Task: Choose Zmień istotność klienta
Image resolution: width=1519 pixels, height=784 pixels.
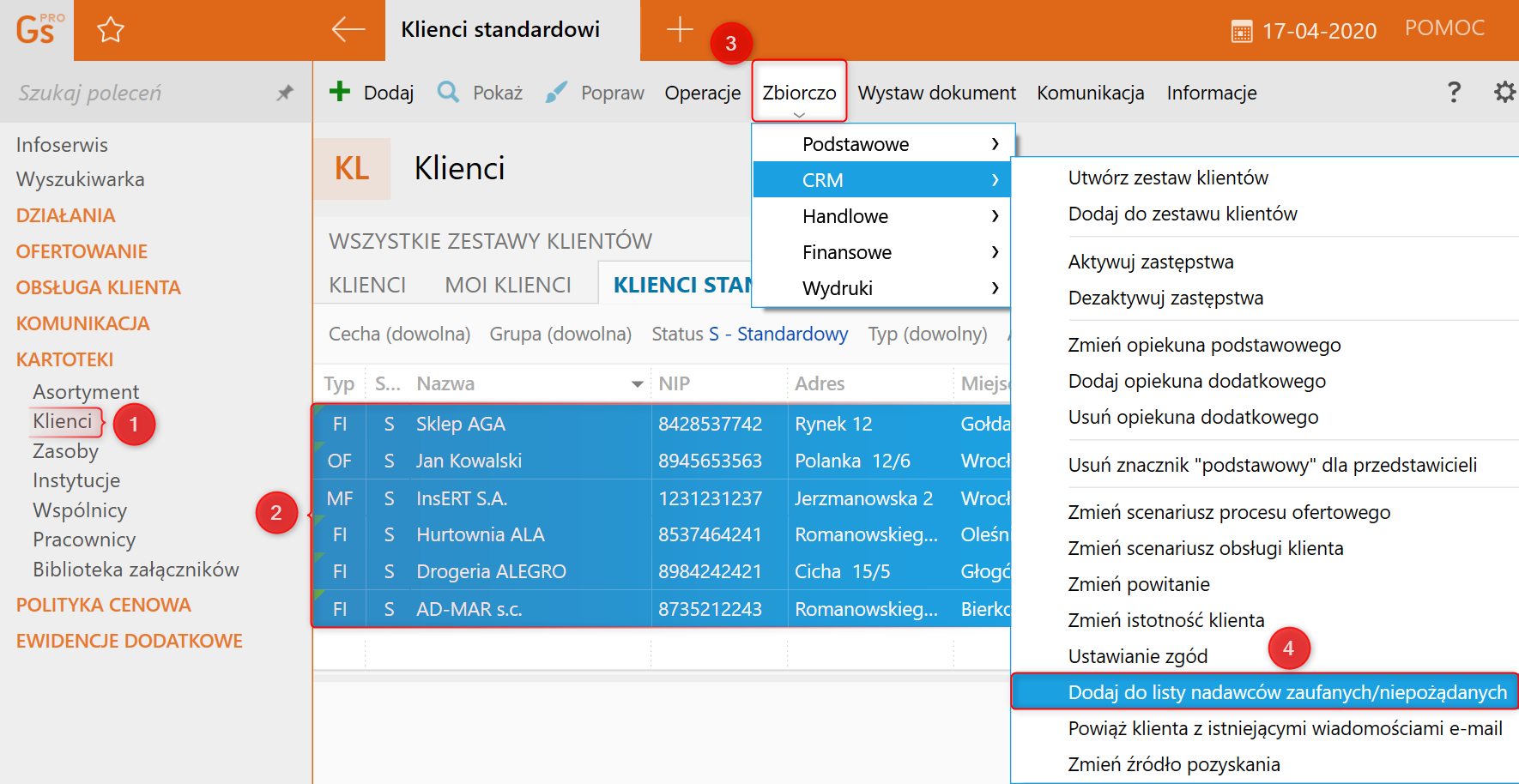Action: (1166, 620)
